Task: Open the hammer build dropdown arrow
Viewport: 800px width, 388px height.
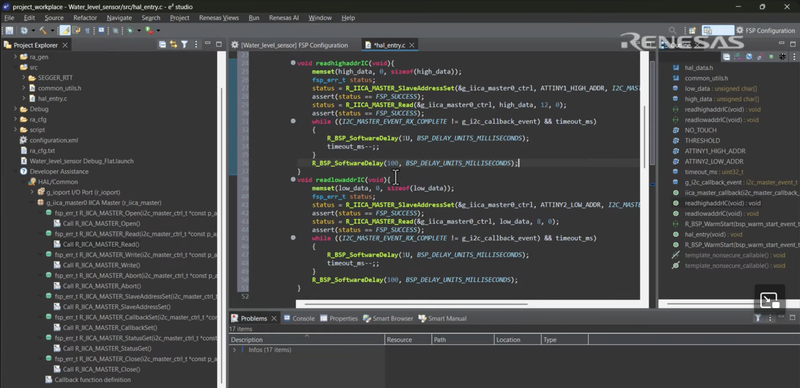Action: 52,31
